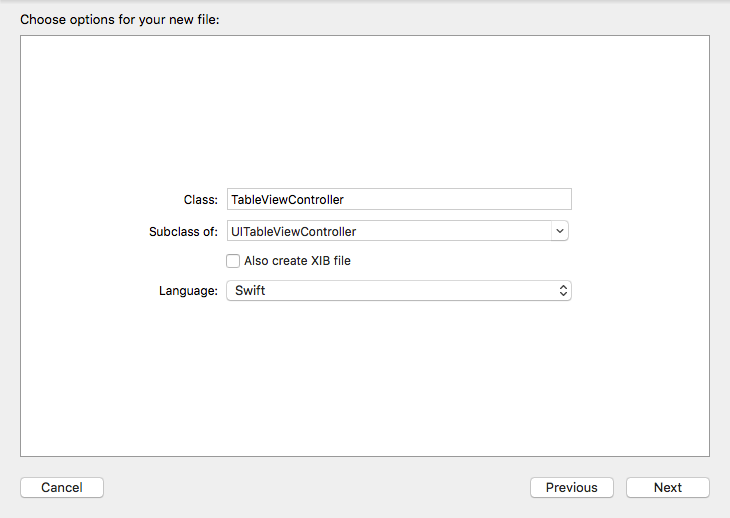Click the UITableViewController text in combo box
This screenshot has height=518, width=730.
[293, 231]
